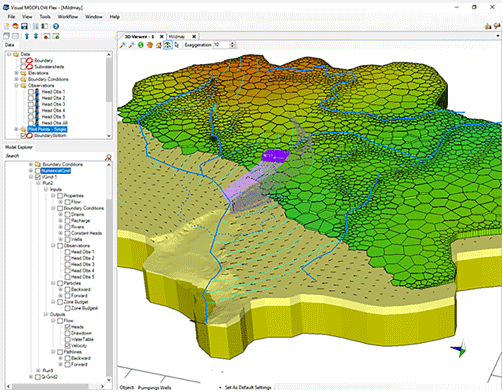Click the orange hand pan icon, viewer toolbar
This screenshot has width=503, height=392.
tap(150, 45)
